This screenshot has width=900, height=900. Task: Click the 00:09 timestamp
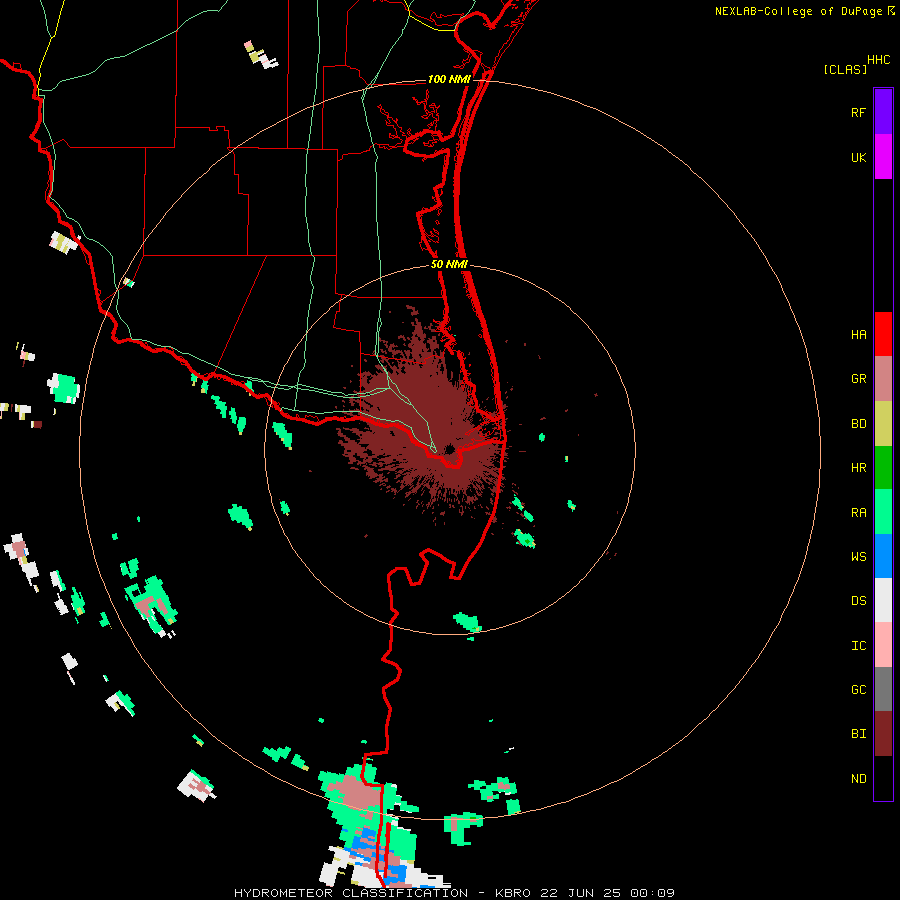click(652, 893)
